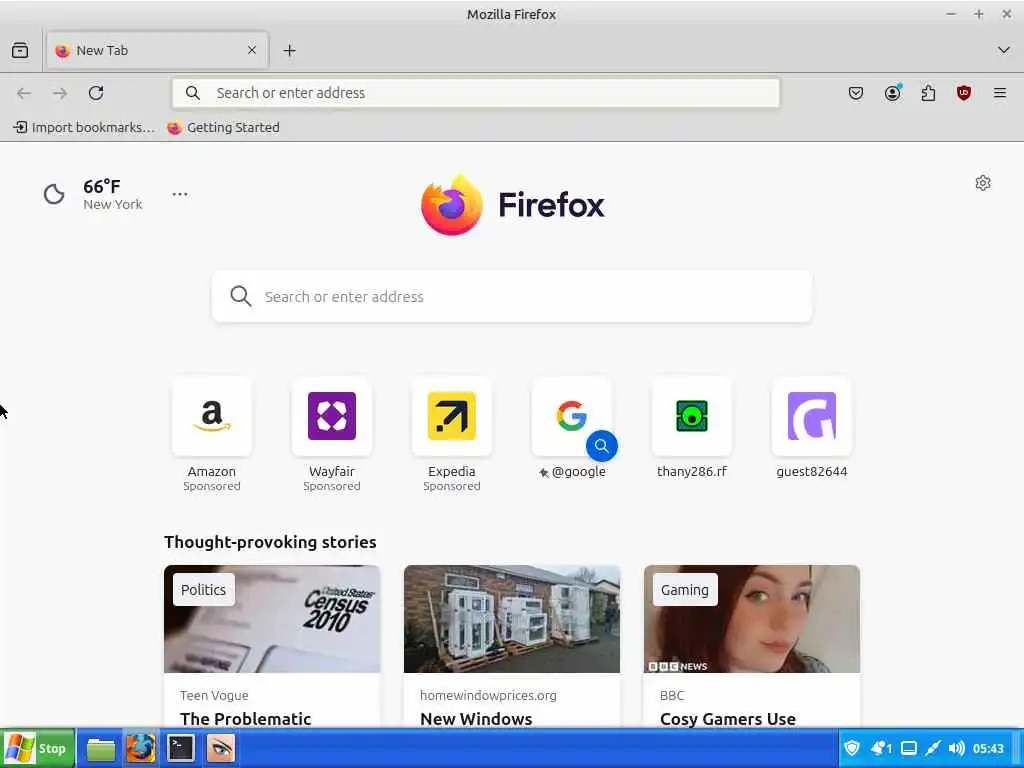The width and height of the screenshot is (1024, 768).
Task: Click the Politics topic label
Action: pos(204,590)
